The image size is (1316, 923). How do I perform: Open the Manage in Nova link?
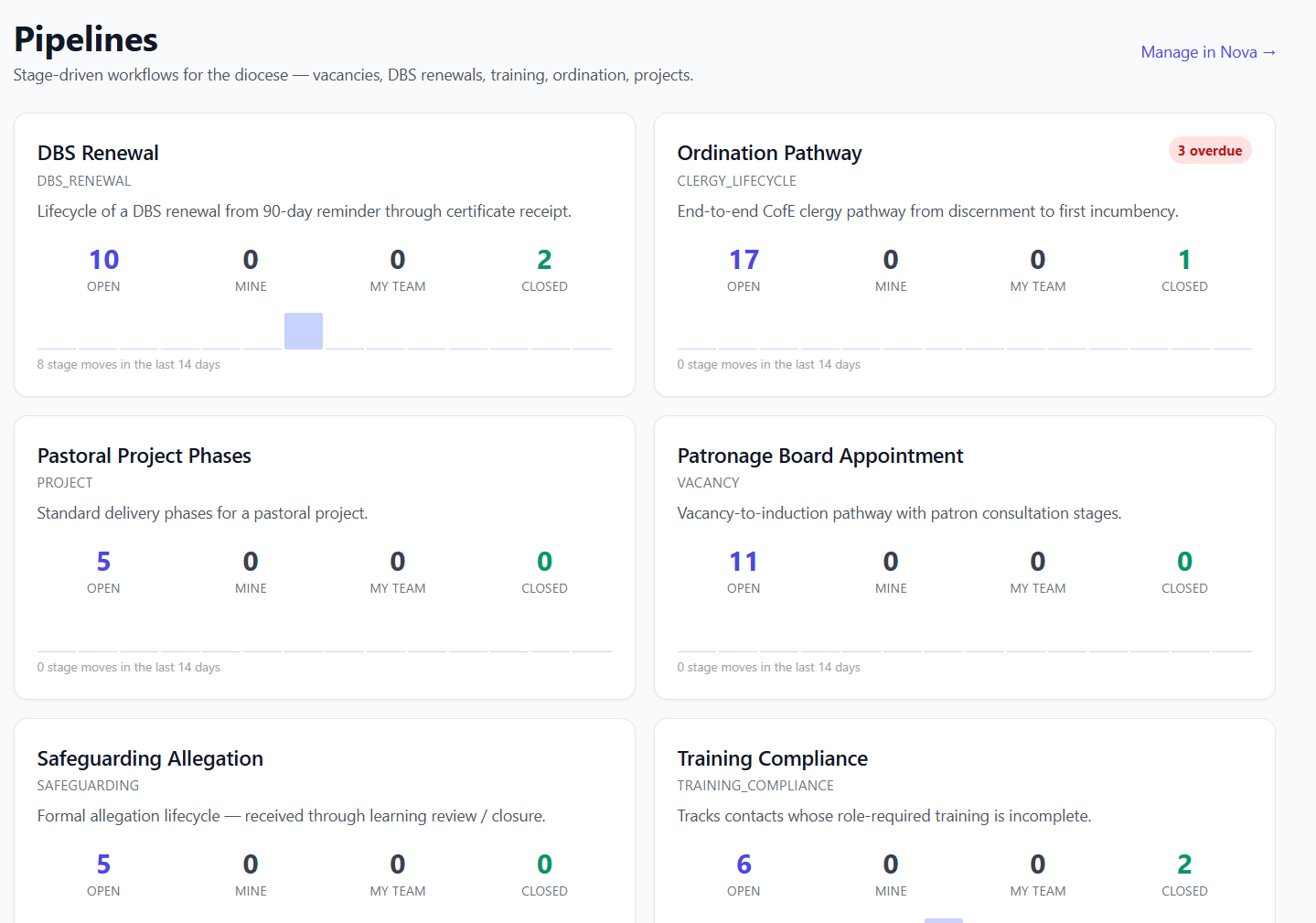point(1208,52)
